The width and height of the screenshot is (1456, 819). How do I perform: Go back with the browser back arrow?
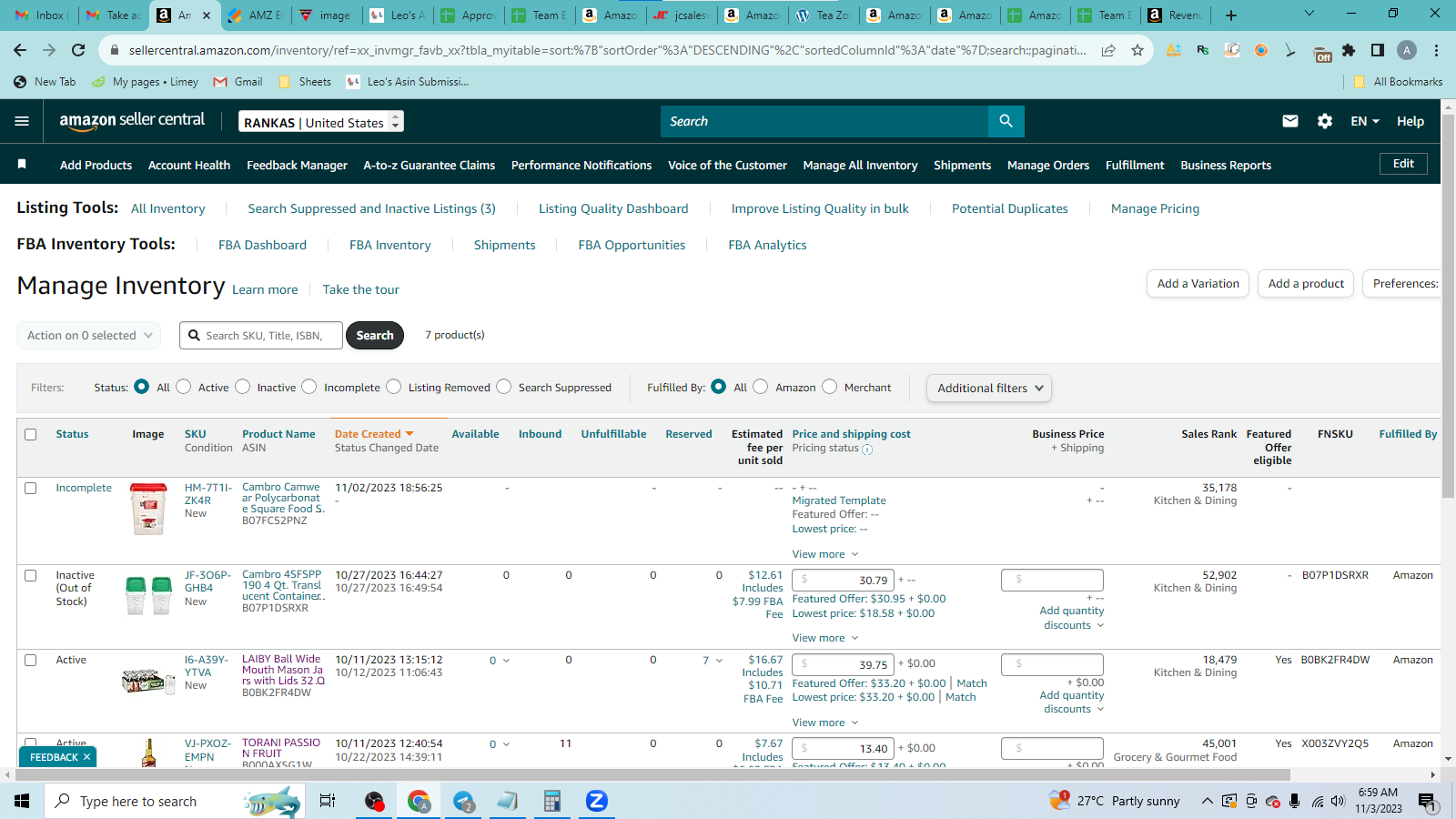(x=20, y=50)
